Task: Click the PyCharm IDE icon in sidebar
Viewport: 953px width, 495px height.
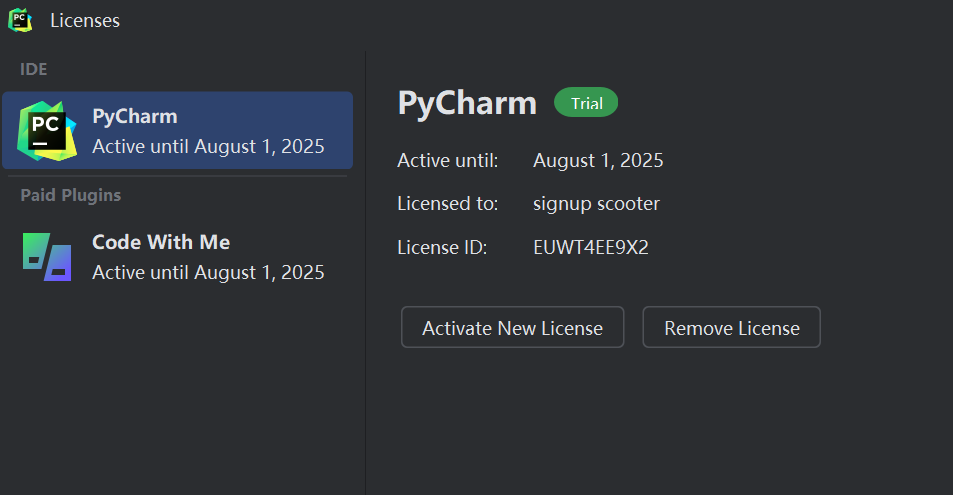Action: (47, 131)
